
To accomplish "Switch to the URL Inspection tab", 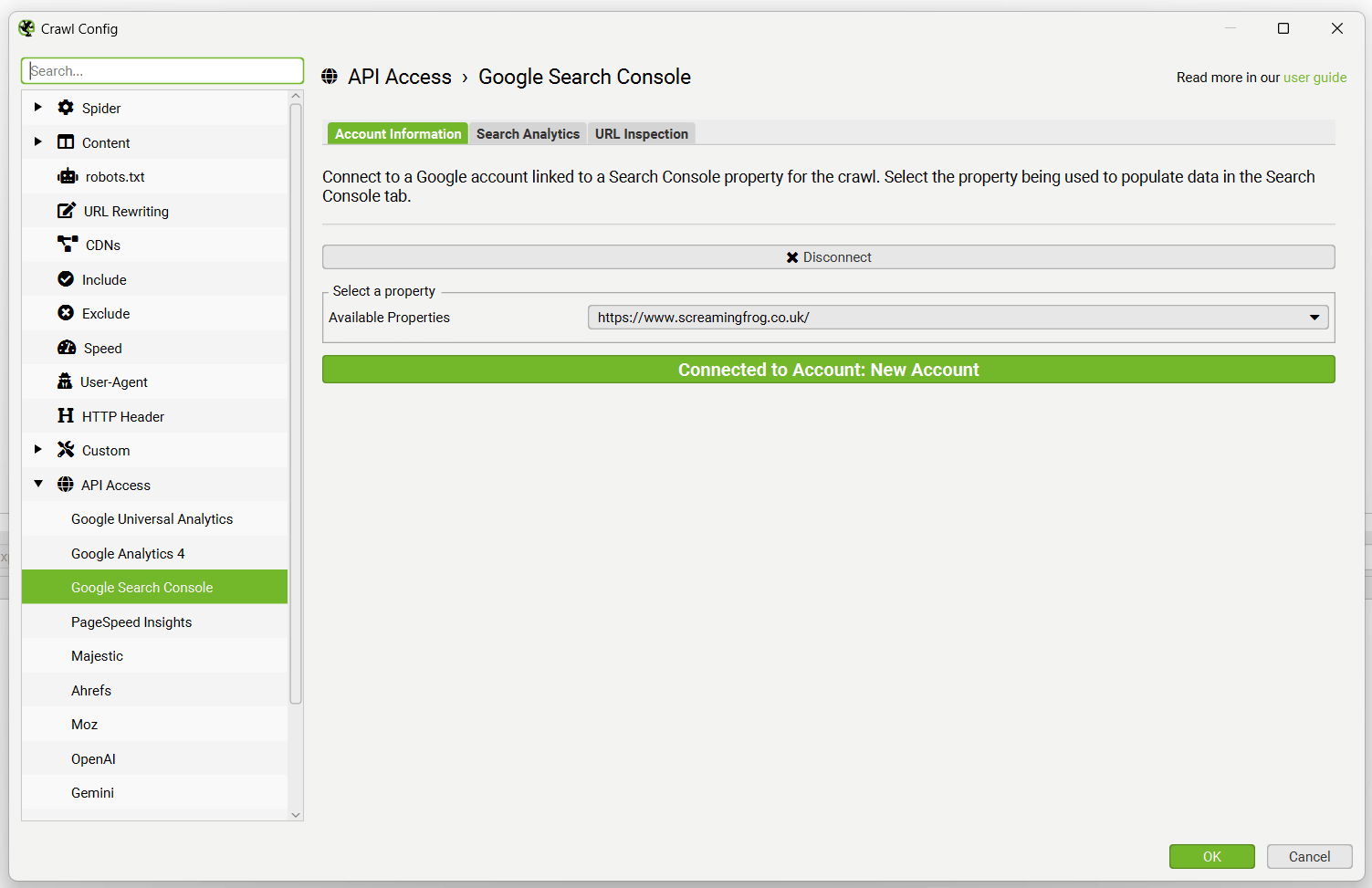I will 641,134.
